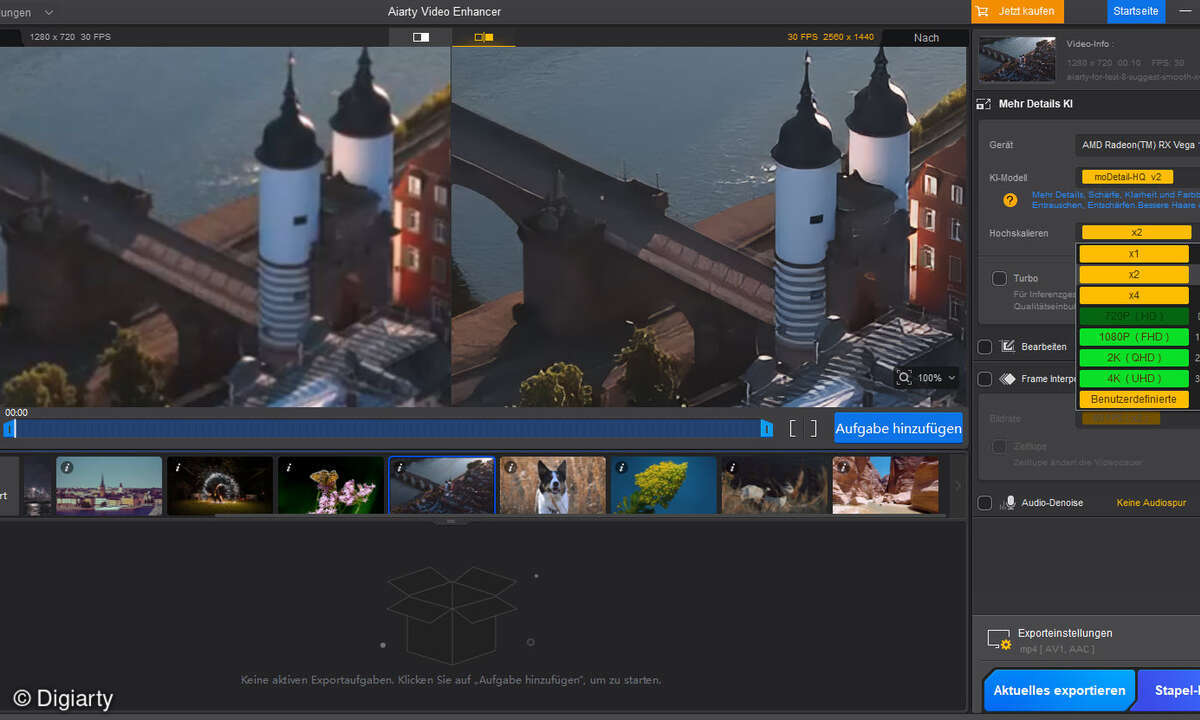
Task: Choose Benutzerdefinierte custom resolution option
Action: pos(1134,399)
